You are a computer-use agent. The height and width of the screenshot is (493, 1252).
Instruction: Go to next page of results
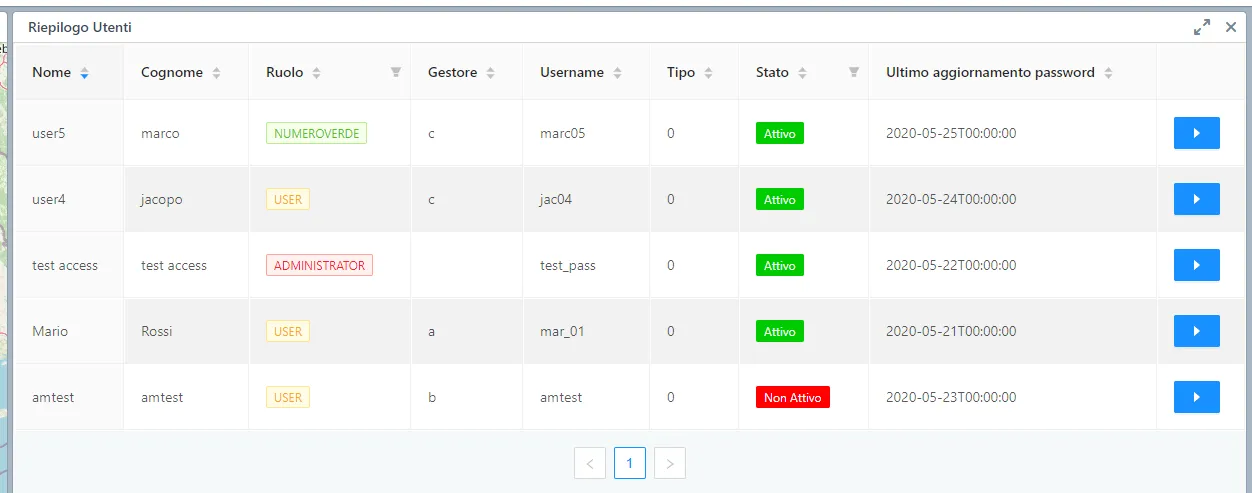coord(670,463)
